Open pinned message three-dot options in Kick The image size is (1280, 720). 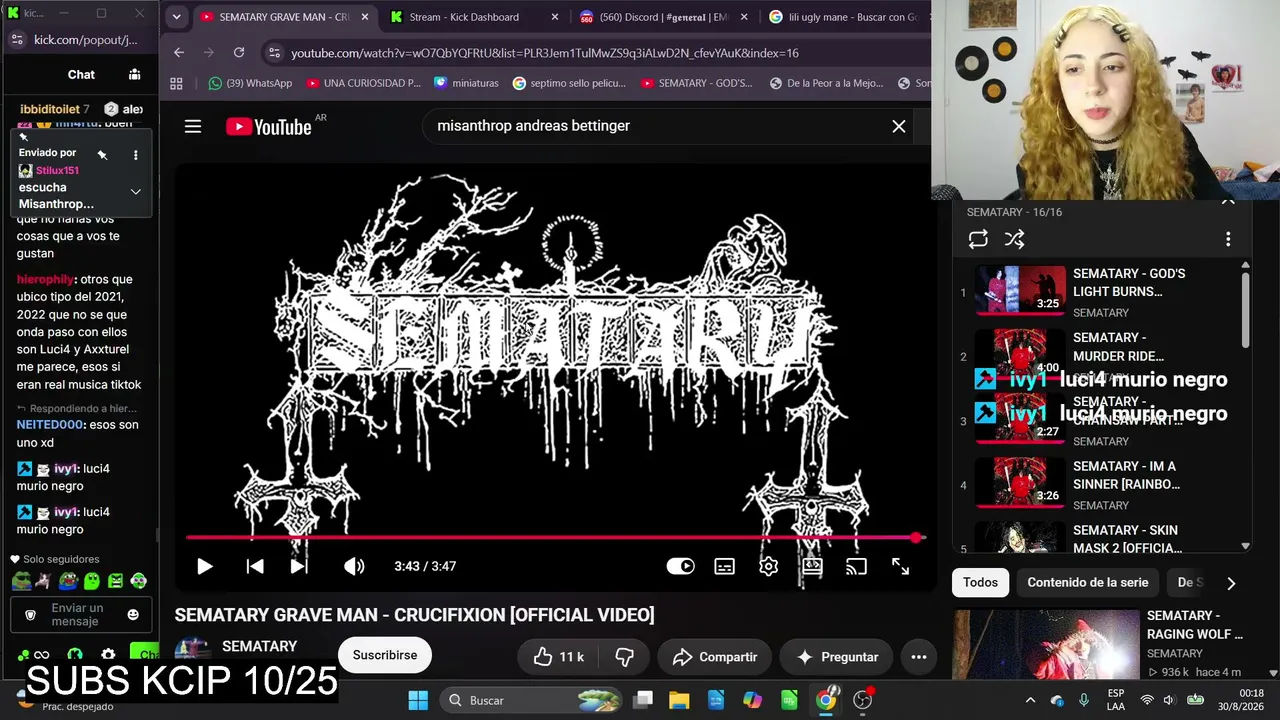(x=136, y=155)
